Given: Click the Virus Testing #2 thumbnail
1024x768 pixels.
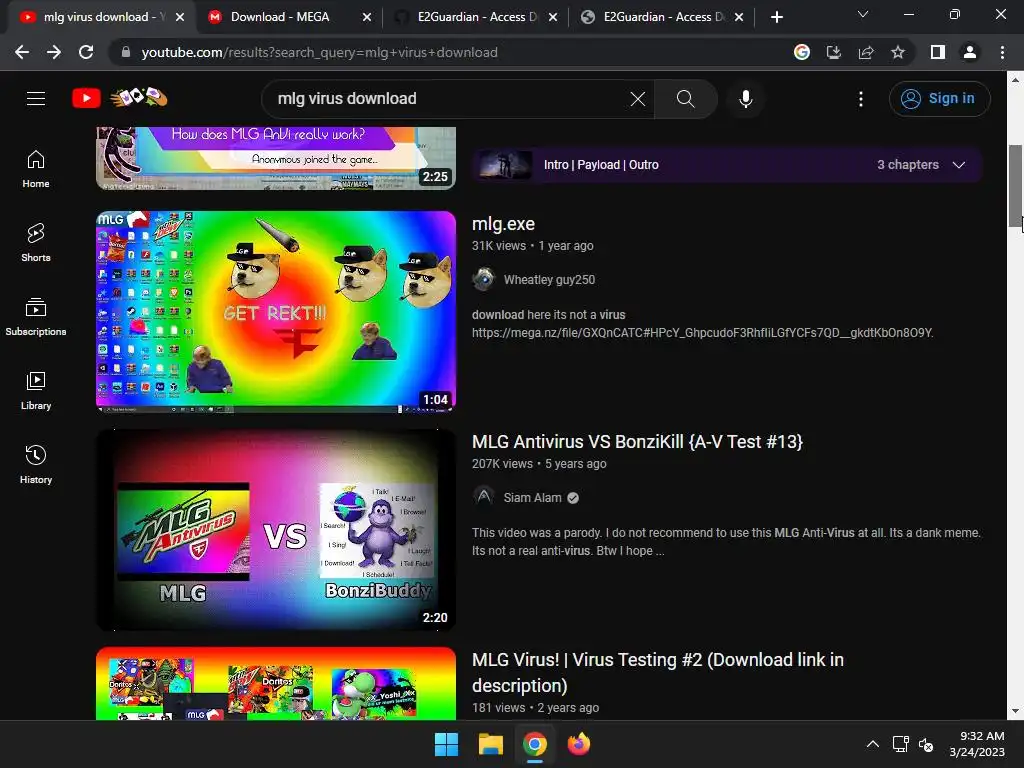Looking at the screenshot, I should (276, 683).
